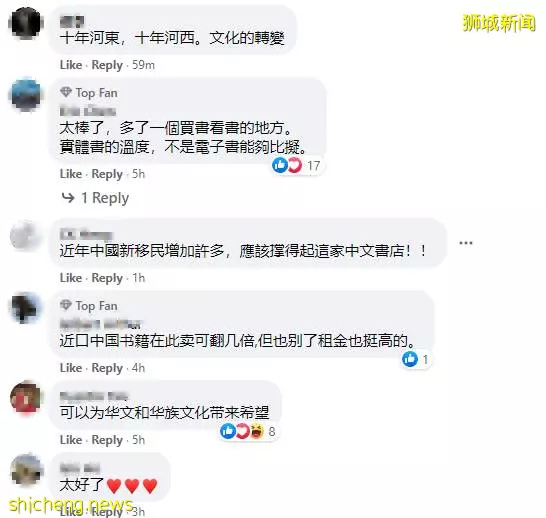Click the reply arrow icon next to 1 Reply
This screenshot has width=546, height=518.
(x=68, y=198)
